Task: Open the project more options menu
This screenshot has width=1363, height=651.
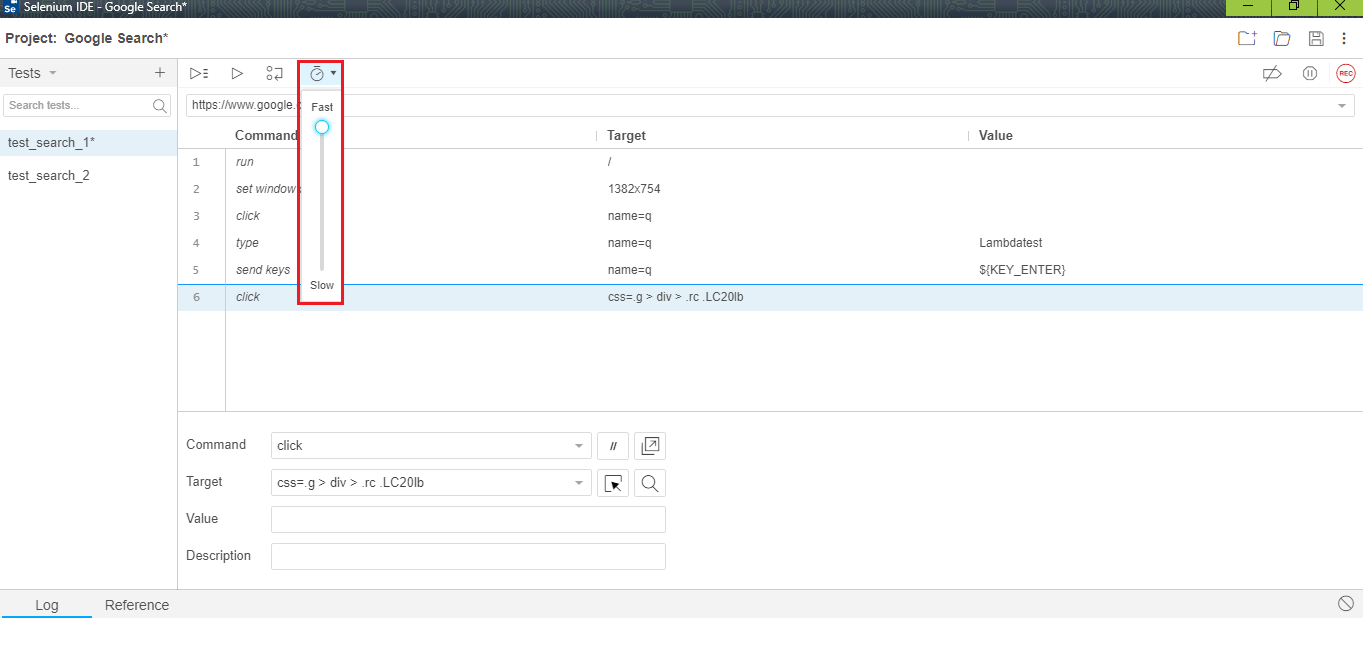Action: tap(1344, 38)
